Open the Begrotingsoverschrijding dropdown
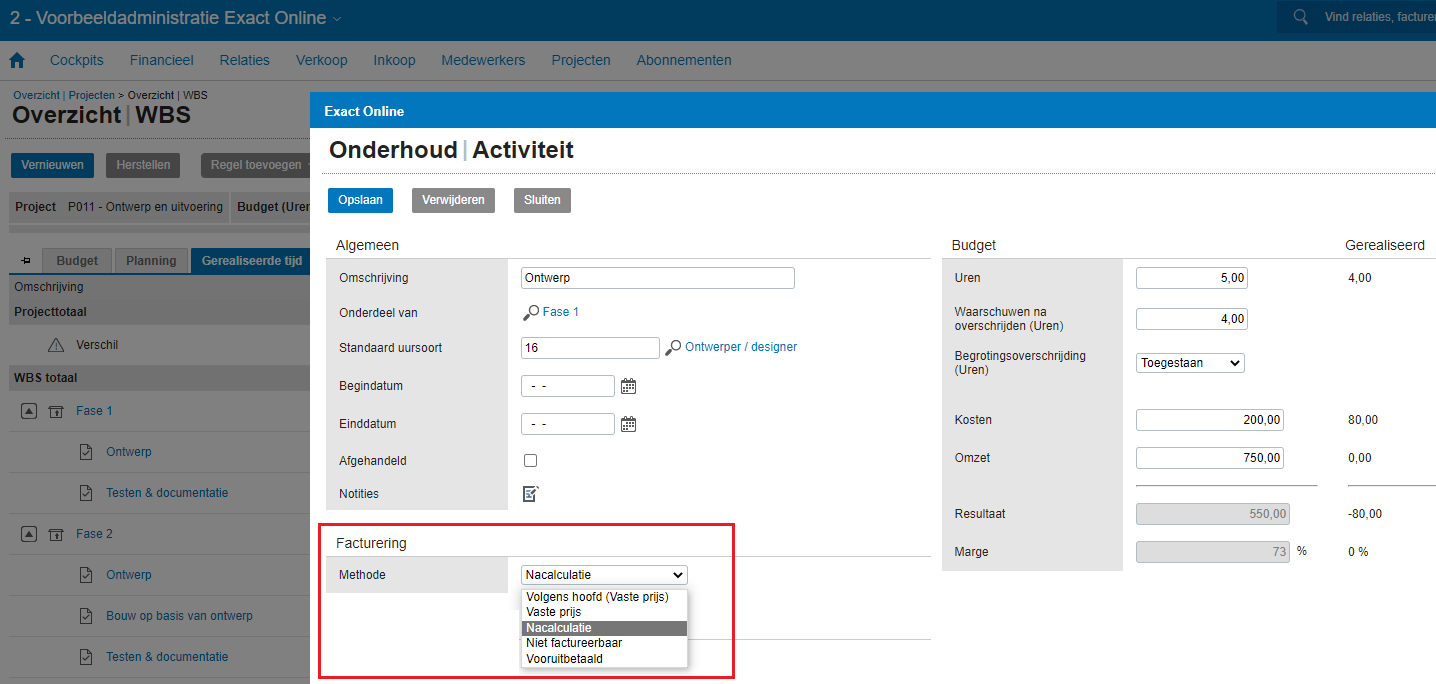This screenshot has width=1436, height=684. click(1190, 363)
